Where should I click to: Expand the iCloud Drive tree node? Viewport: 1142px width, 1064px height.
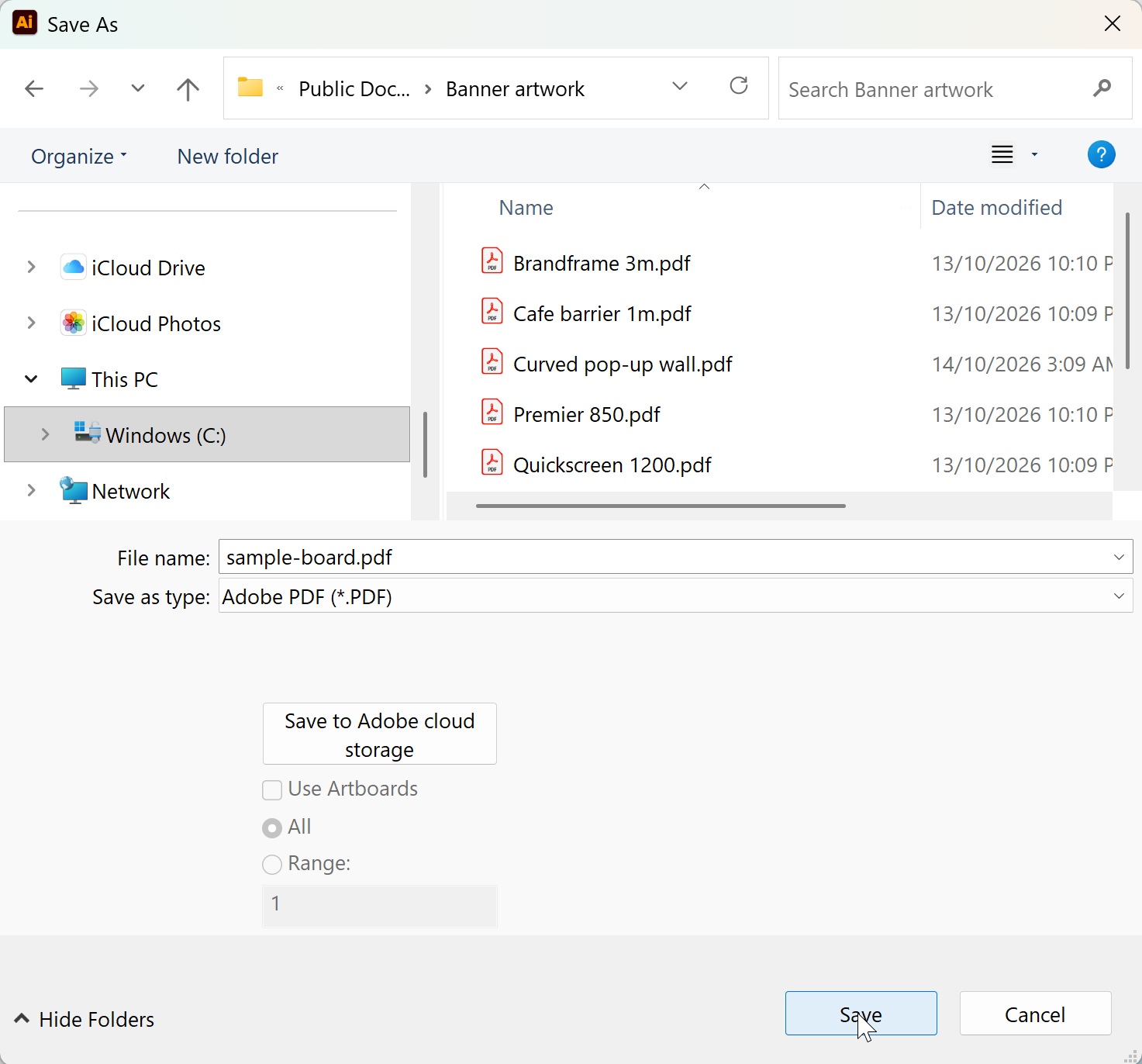click(31, 268)
